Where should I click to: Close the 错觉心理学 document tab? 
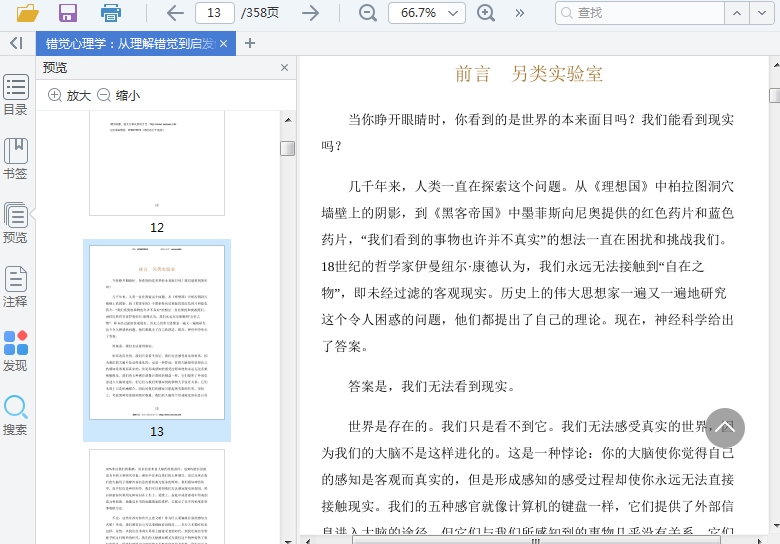[223, 43]
